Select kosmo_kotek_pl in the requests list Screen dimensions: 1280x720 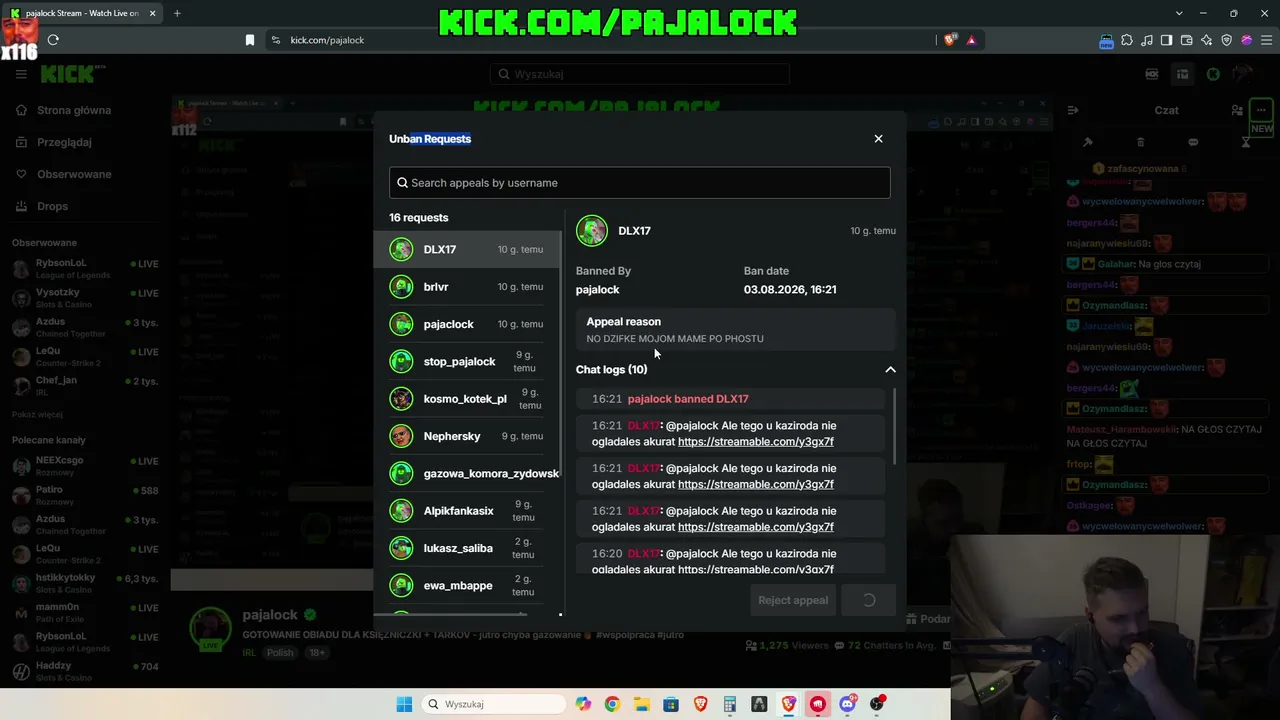[467, 399]
